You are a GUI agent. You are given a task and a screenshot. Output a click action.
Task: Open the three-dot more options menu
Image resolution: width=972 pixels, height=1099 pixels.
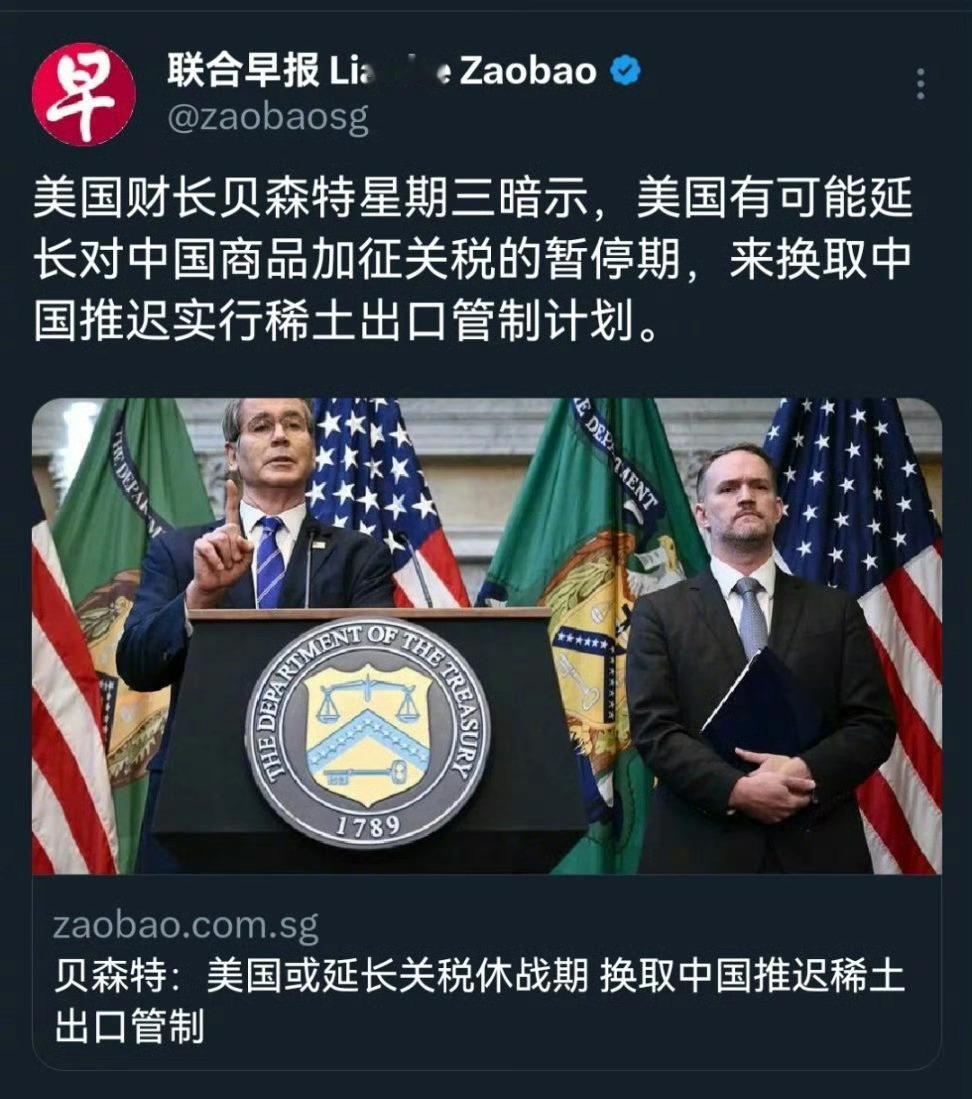(921, 84)
